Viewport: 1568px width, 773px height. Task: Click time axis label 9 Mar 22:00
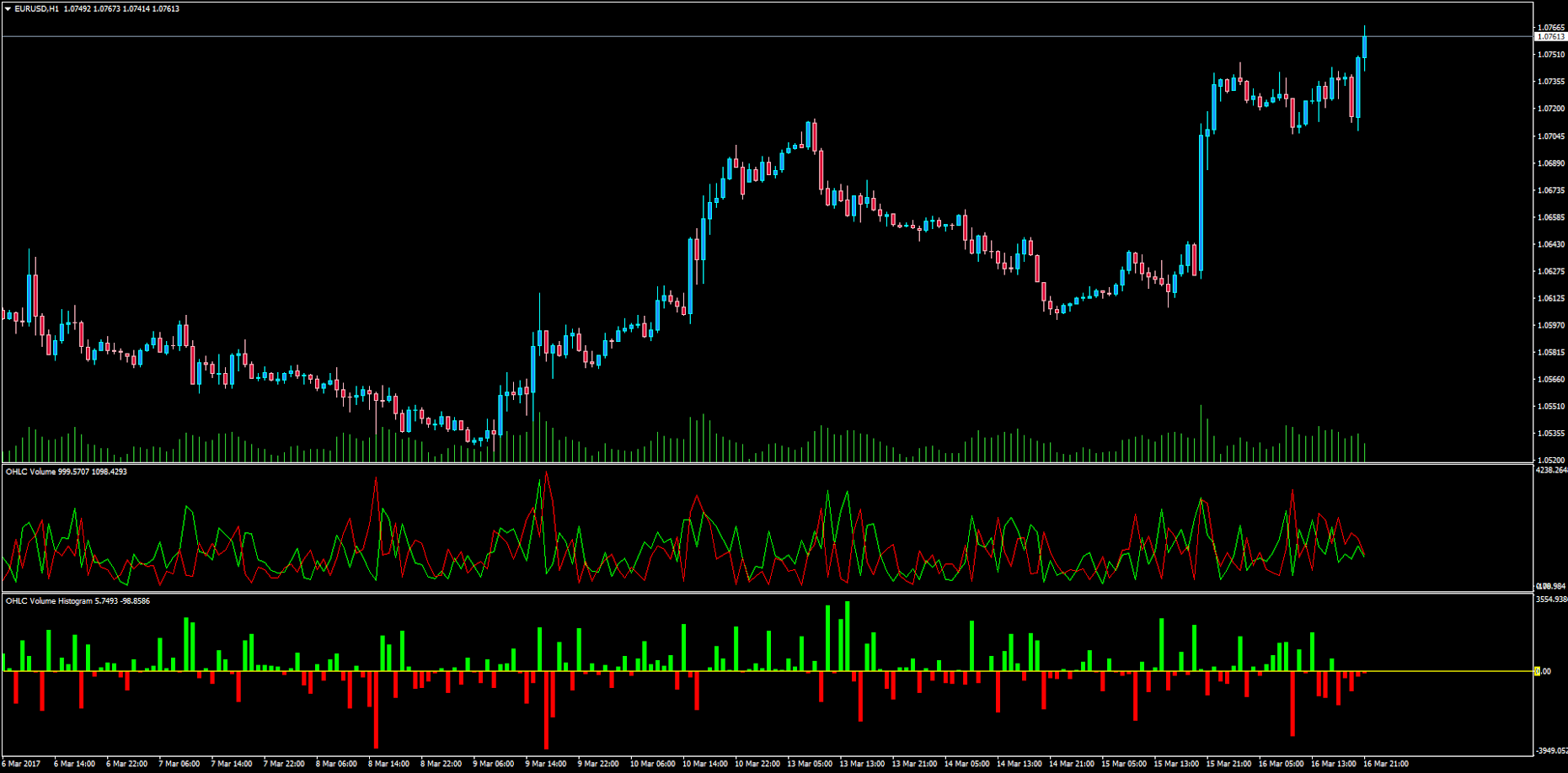point(599,764)
